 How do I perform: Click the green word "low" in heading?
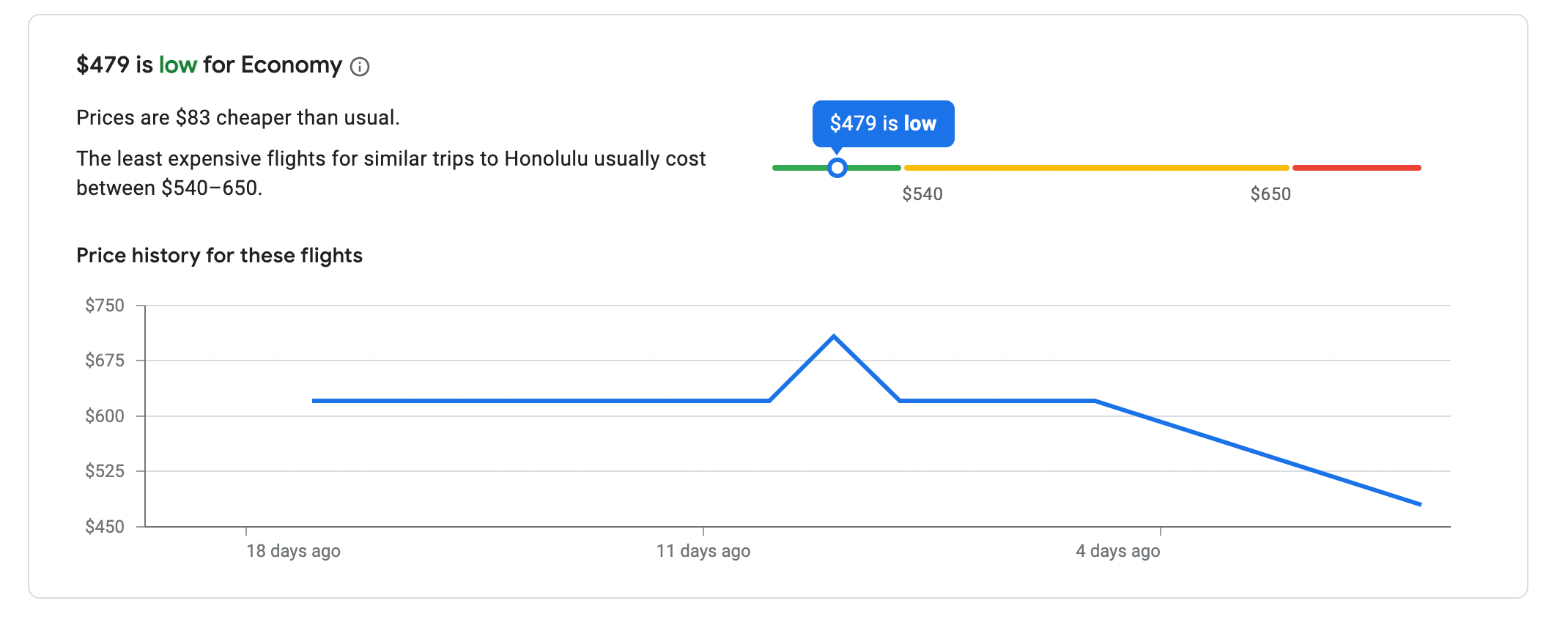pyautogui.click(x=178, y=65)
